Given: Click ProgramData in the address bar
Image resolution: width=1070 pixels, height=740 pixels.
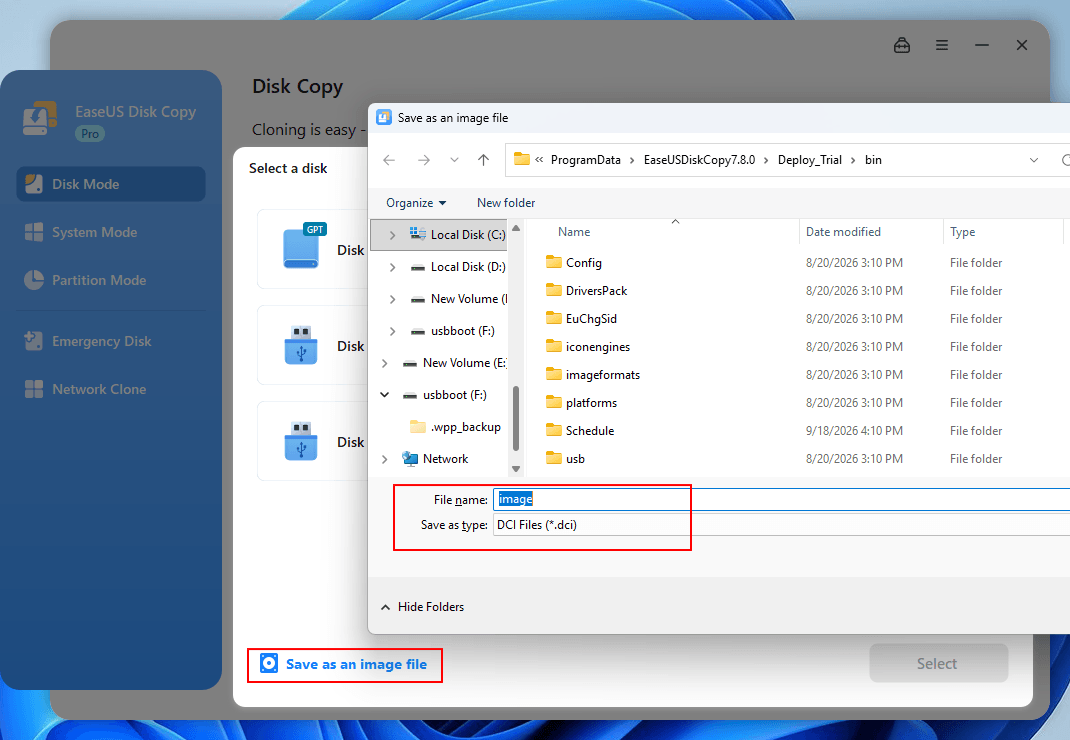Looking at the screenshot, I should (585, 160).
